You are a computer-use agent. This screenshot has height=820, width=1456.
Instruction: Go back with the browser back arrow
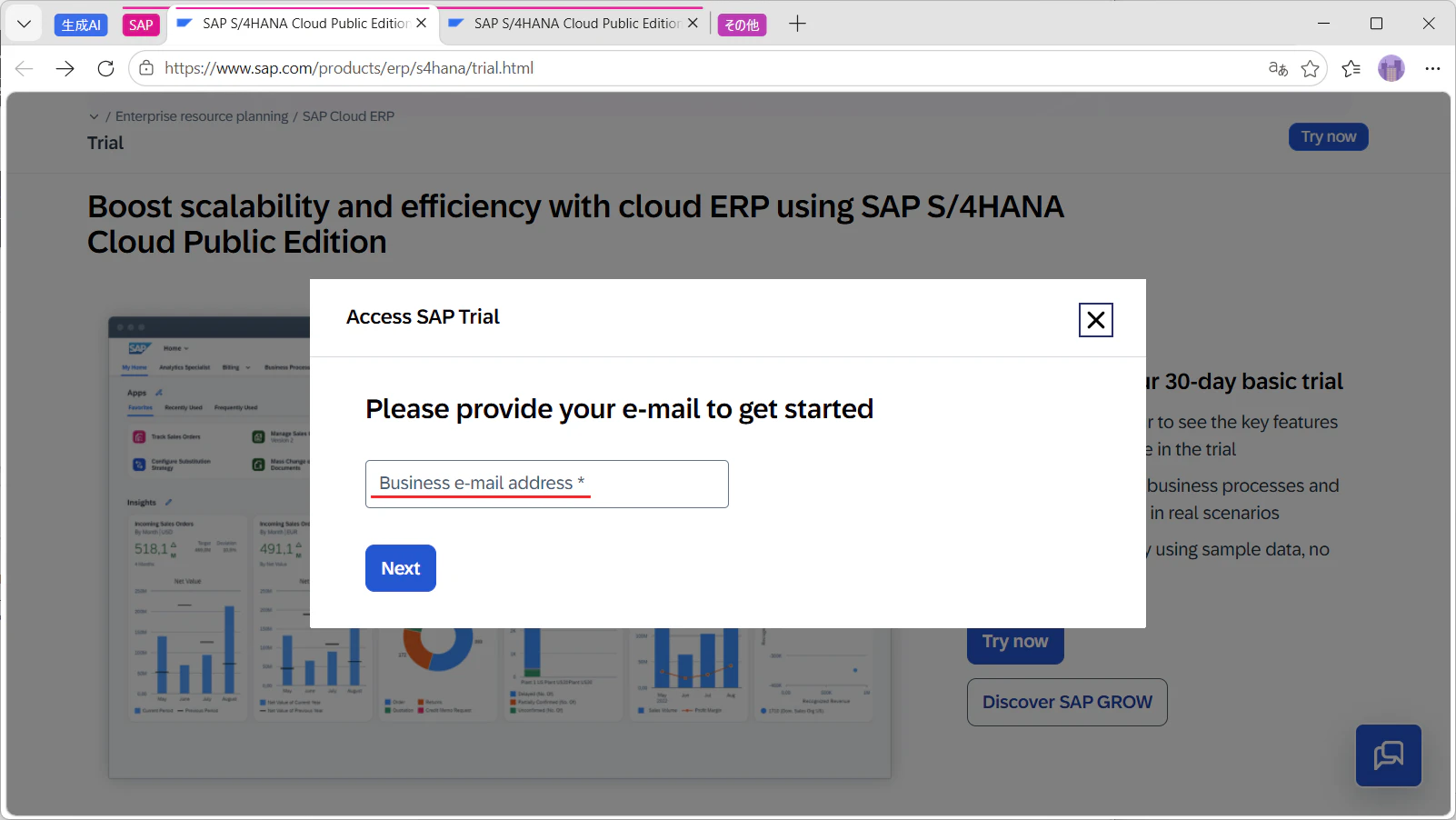tap(25, 68)
